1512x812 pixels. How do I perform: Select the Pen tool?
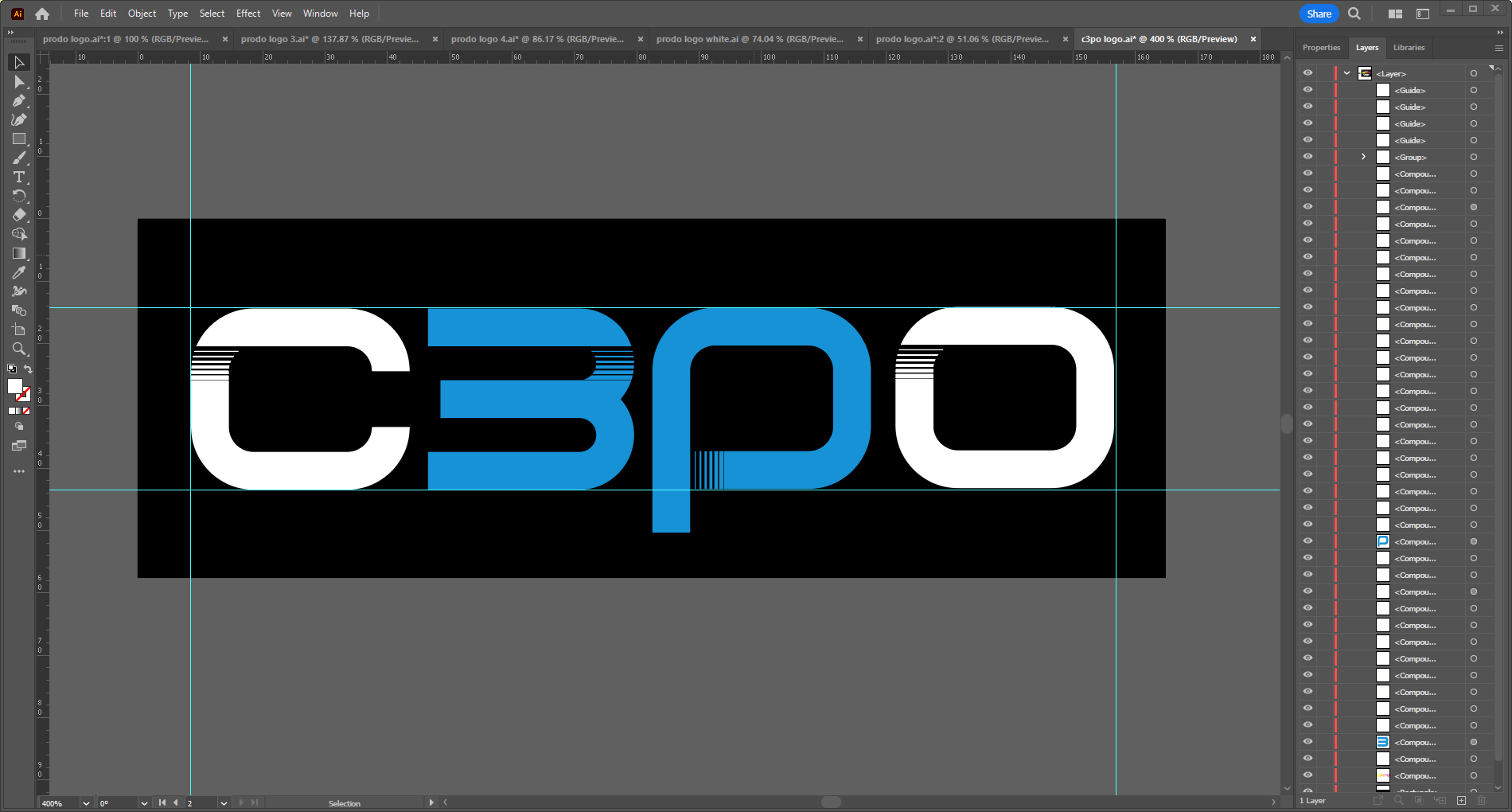(x=19, y=101)
